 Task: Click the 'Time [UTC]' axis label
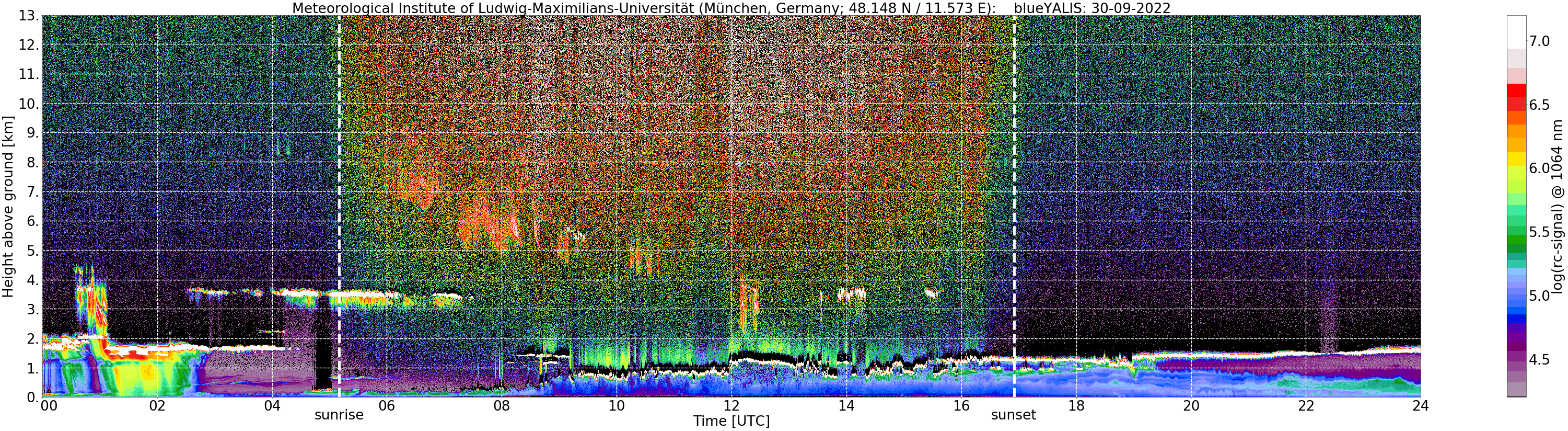(x=731, y=421)
